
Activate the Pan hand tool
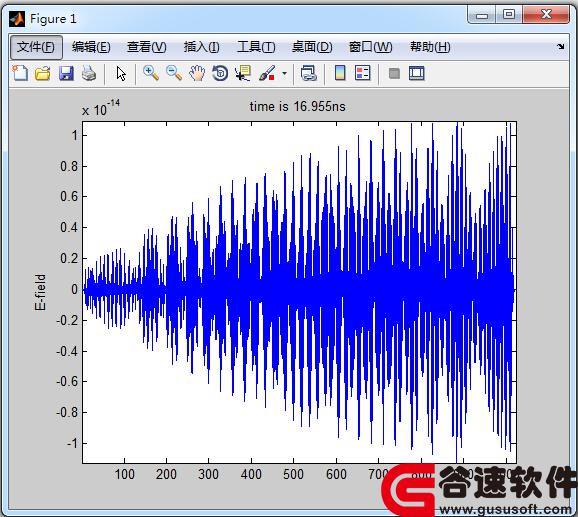coord(197,73)
